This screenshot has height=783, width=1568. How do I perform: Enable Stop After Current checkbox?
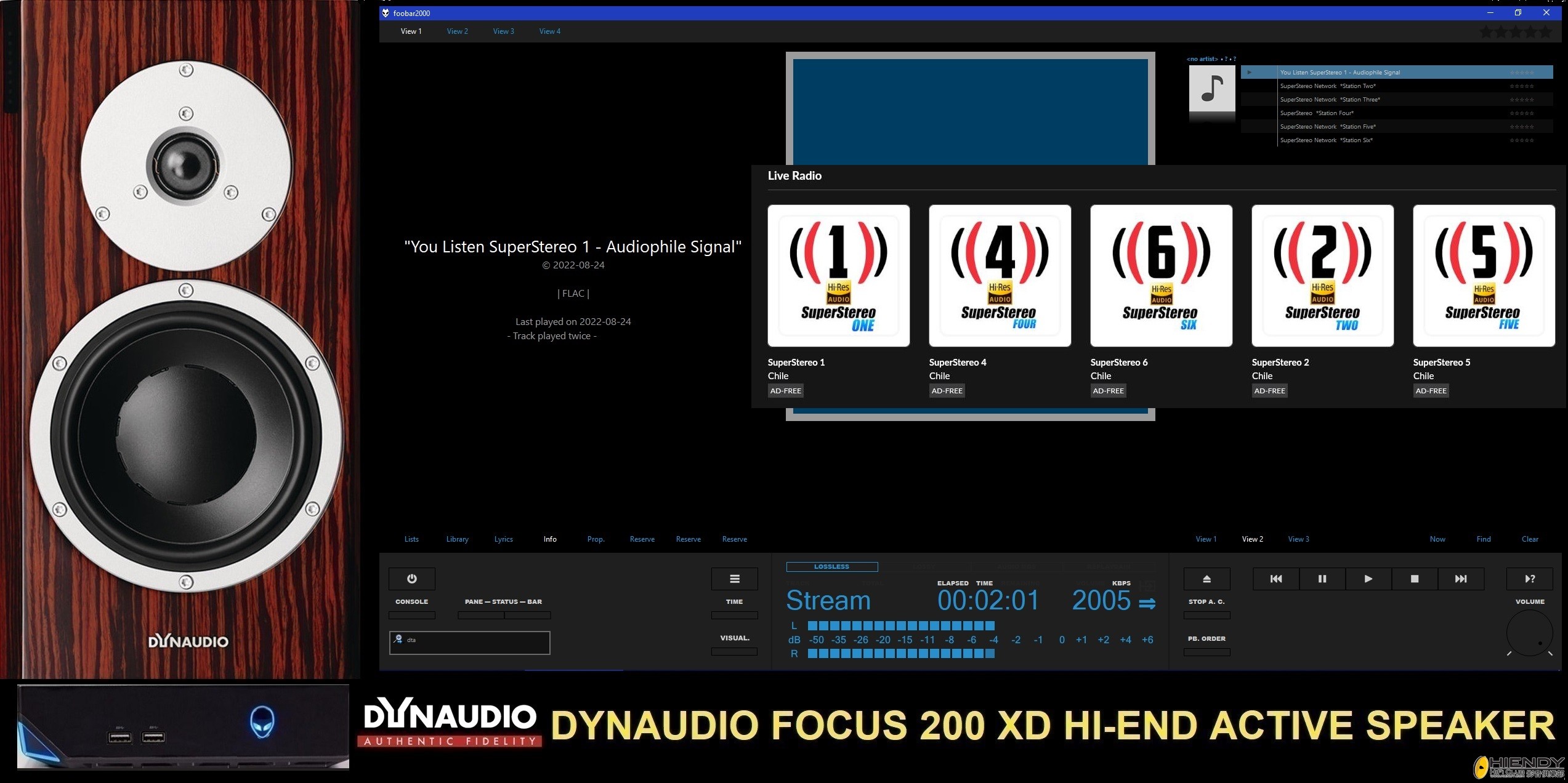click(1206, 615)
